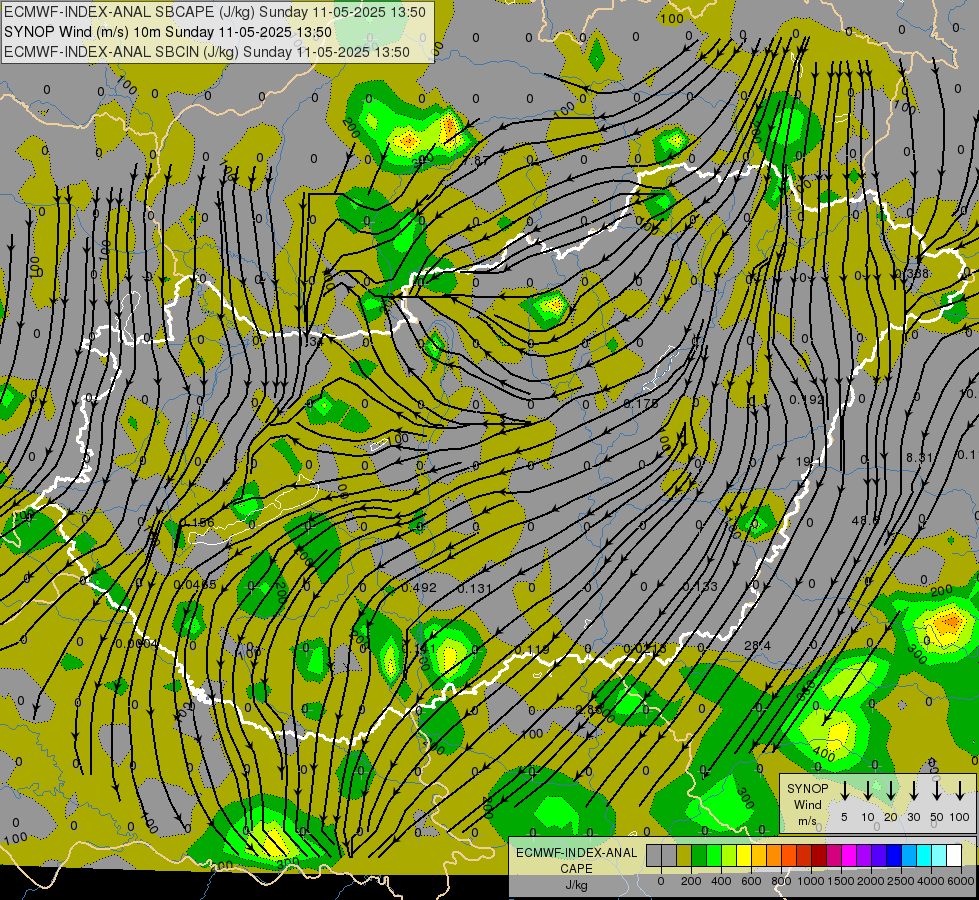Pick the pure yellow swatch in CAPE legend
Image resolution: width=979 pixels, height=900 pixels.
pyautogui.click(x=744, y=855)
